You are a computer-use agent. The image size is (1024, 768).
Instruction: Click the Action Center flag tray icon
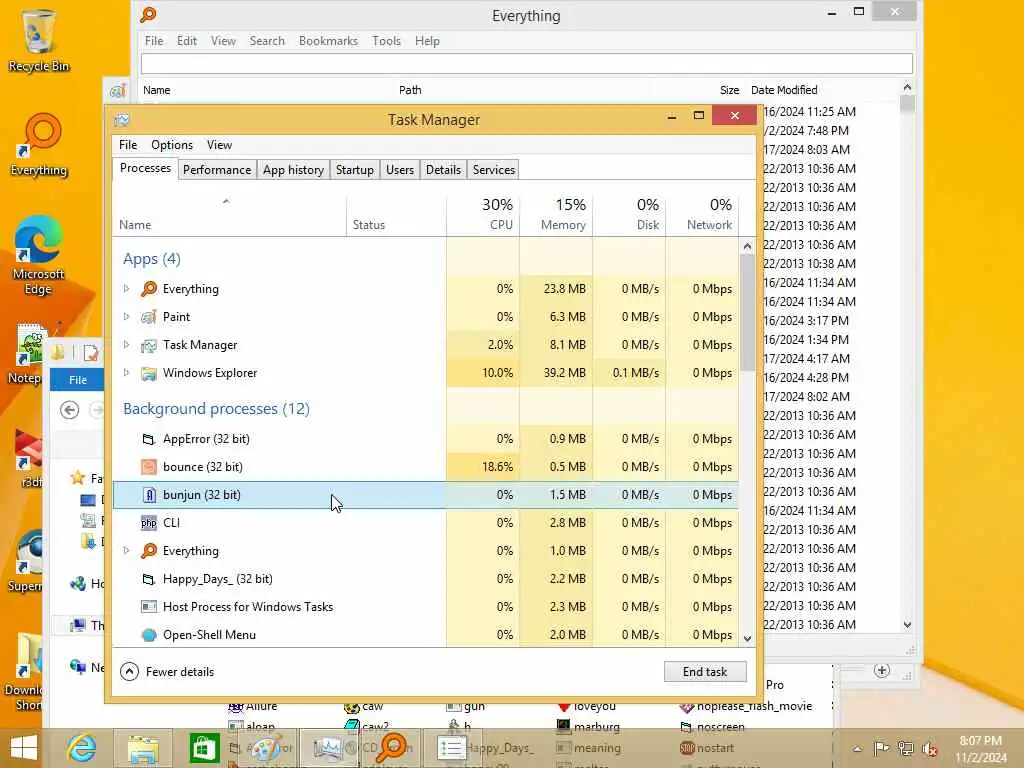[x=881, y=748]
